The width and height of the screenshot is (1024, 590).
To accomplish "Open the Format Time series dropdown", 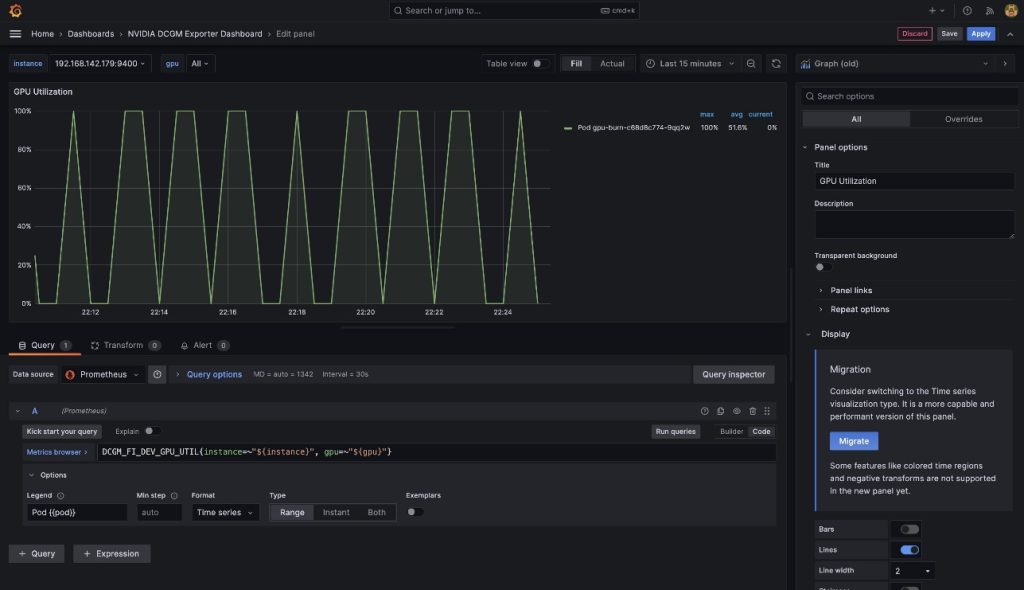I will coord(225,512).
